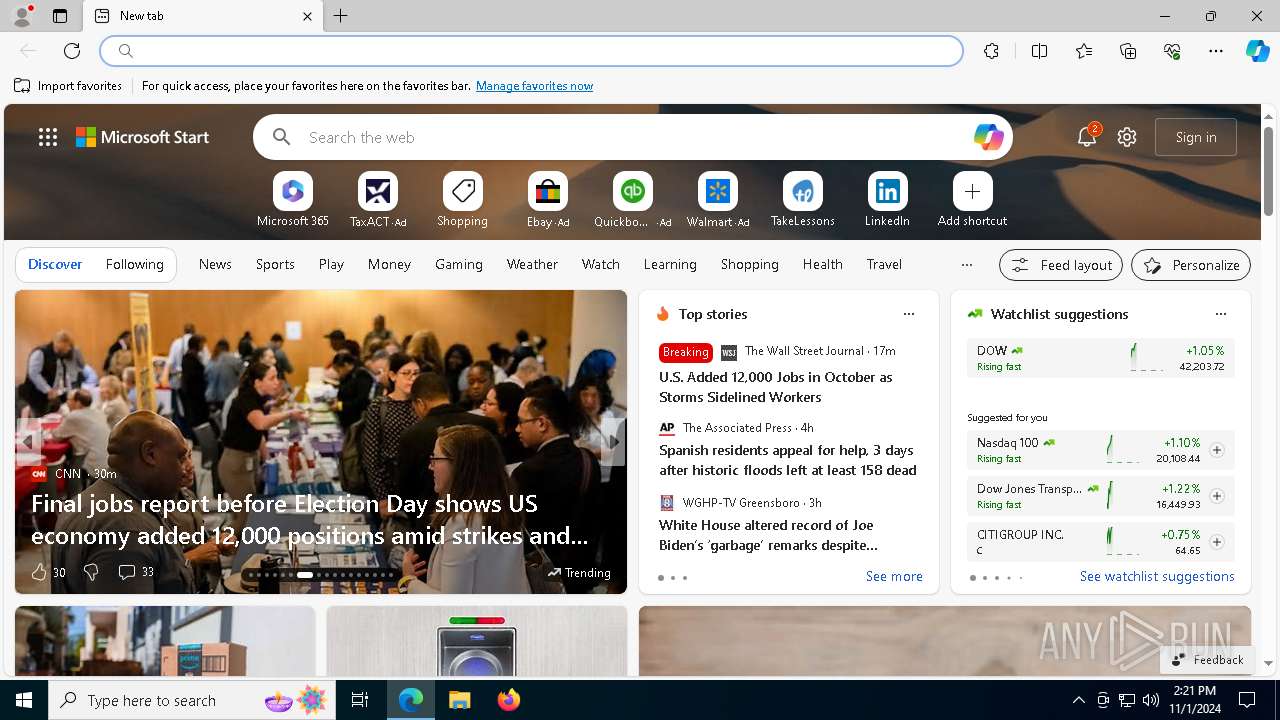Open Task View on taskbar
The image size is (1280, 720).
[x=360, y=700]
